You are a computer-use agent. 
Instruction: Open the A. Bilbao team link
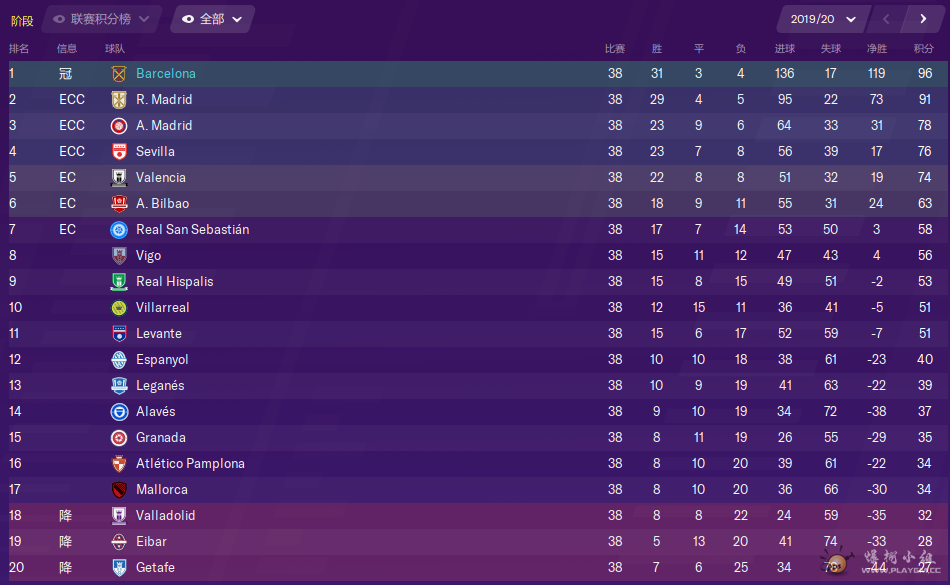tap(162, 203)
